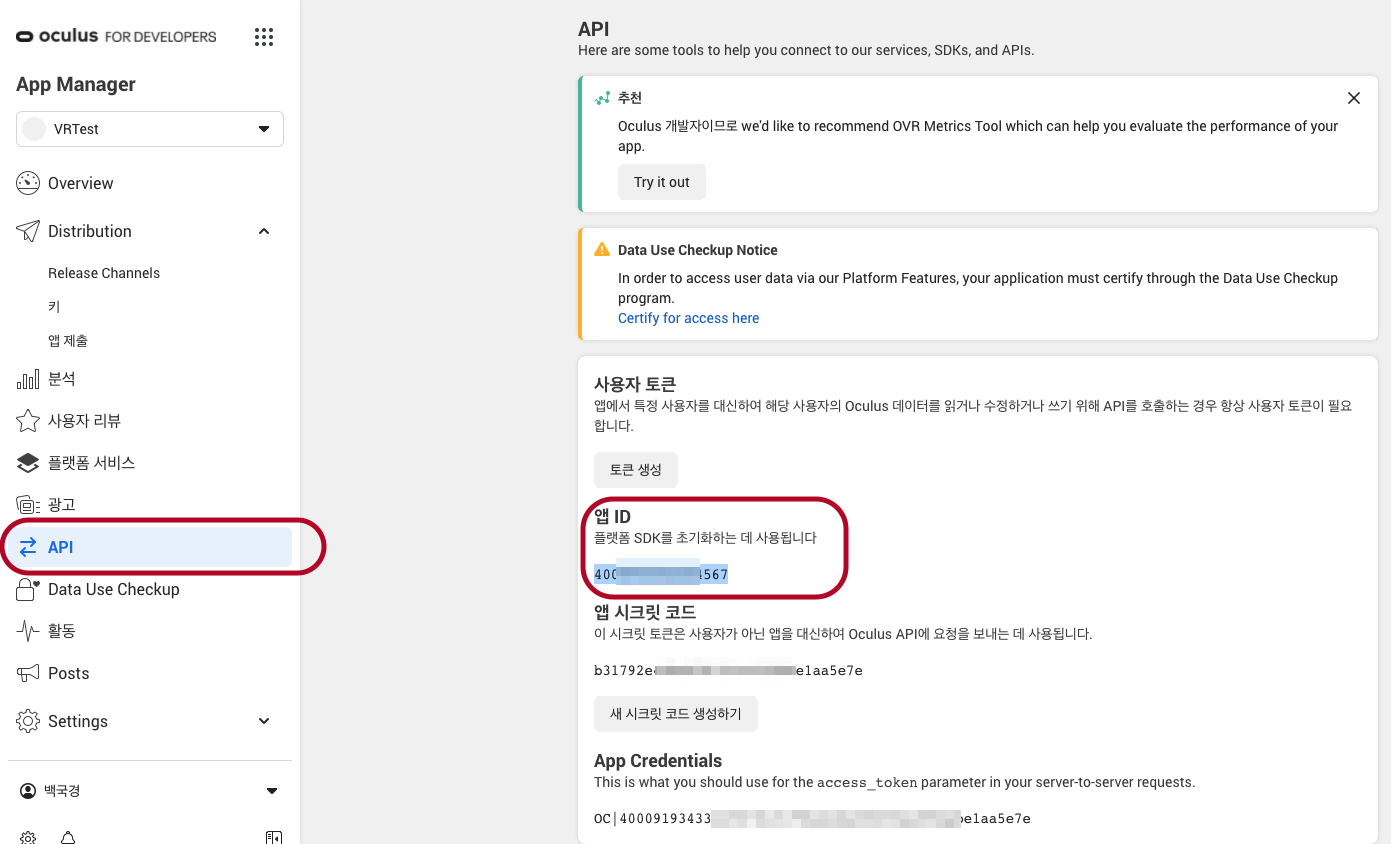Open the gear icon at sidebar bottom
The image size is (1391, 844).
point(28,837)
